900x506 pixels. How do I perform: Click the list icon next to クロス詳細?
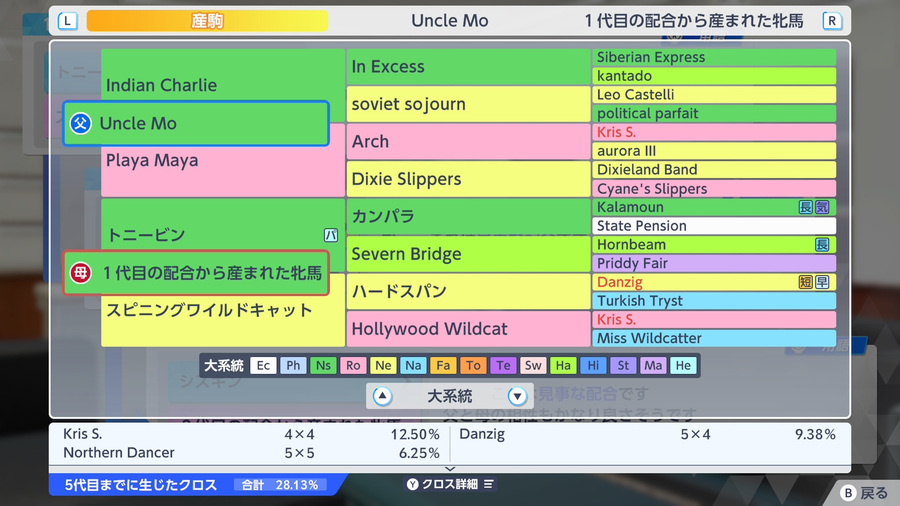[x=488, y=484]
